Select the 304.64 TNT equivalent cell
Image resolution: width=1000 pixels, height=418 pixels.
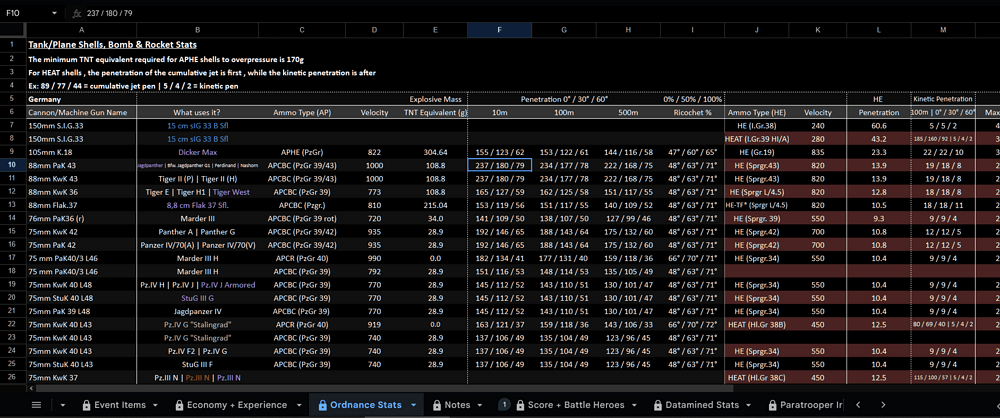coord(435,153)
